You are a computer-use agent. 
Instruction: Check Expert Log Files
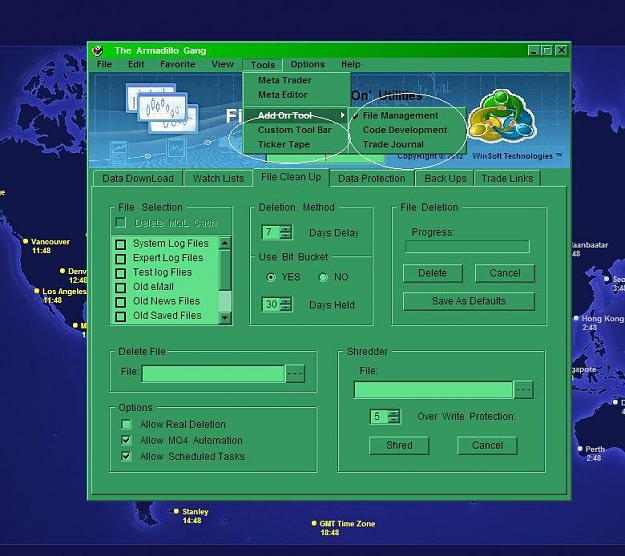coord(120,258)
